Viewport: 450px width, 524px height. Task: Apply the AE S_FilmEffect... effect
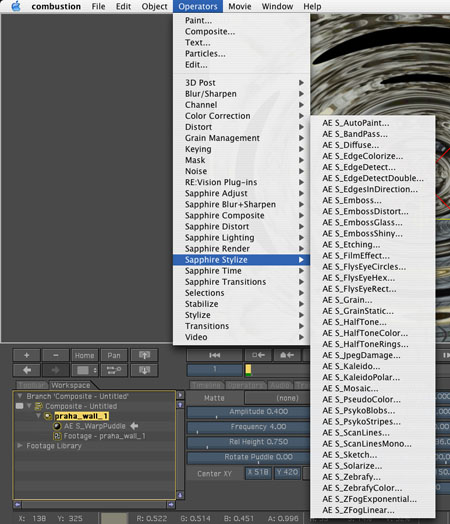coord(372,256)
